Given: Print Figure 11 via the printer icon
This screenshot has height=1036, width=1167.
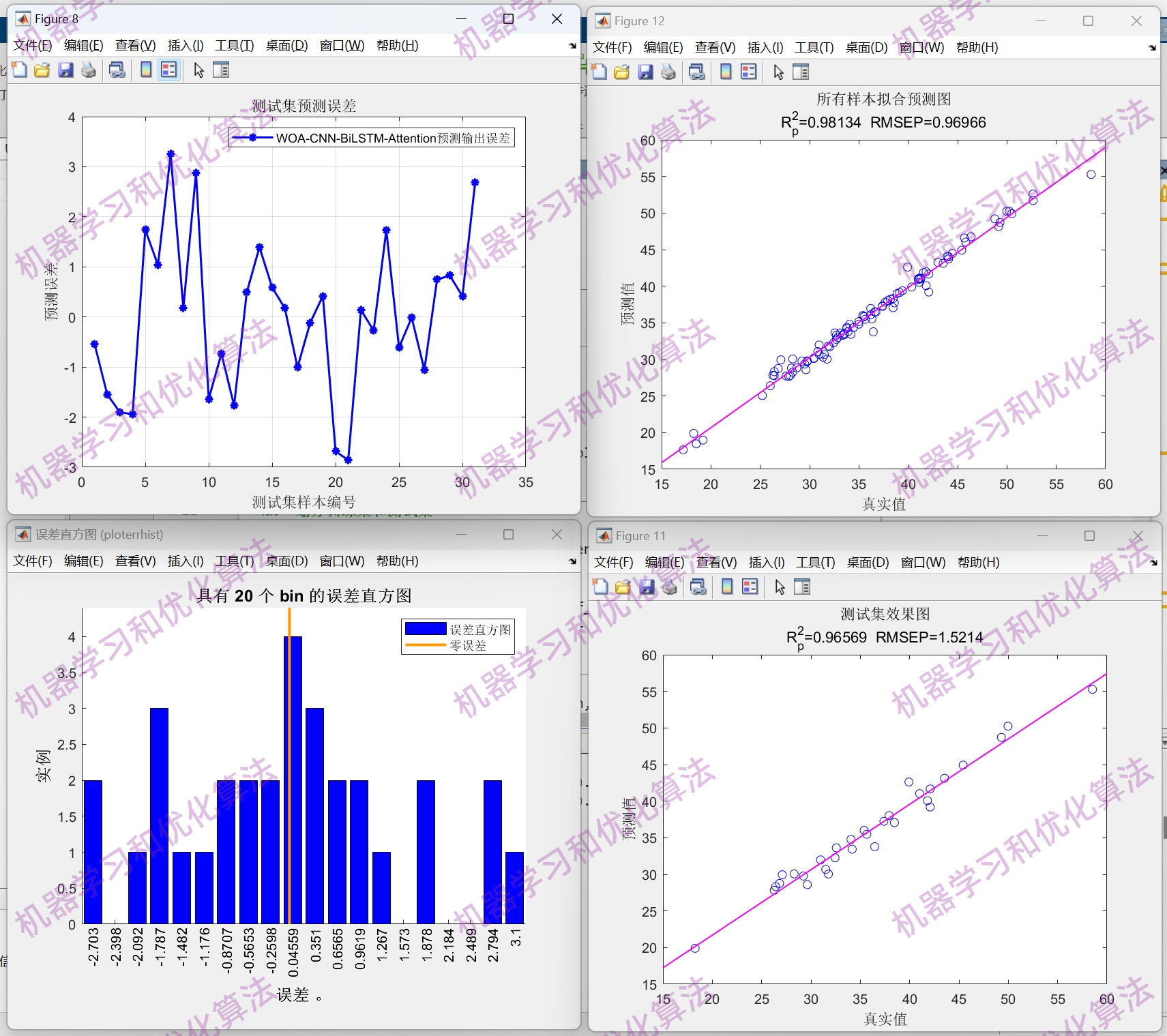Looking at the screenshot, I should click(x=670, y=587).
